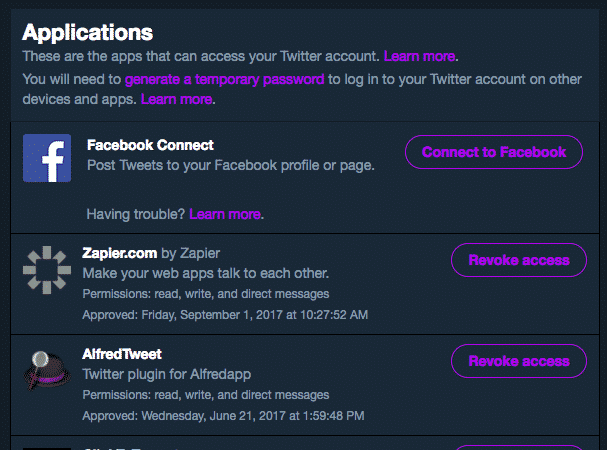607x450 pixels.
Task: Click 'Make your web apps talk' description
Action: [x=206, y=273]
